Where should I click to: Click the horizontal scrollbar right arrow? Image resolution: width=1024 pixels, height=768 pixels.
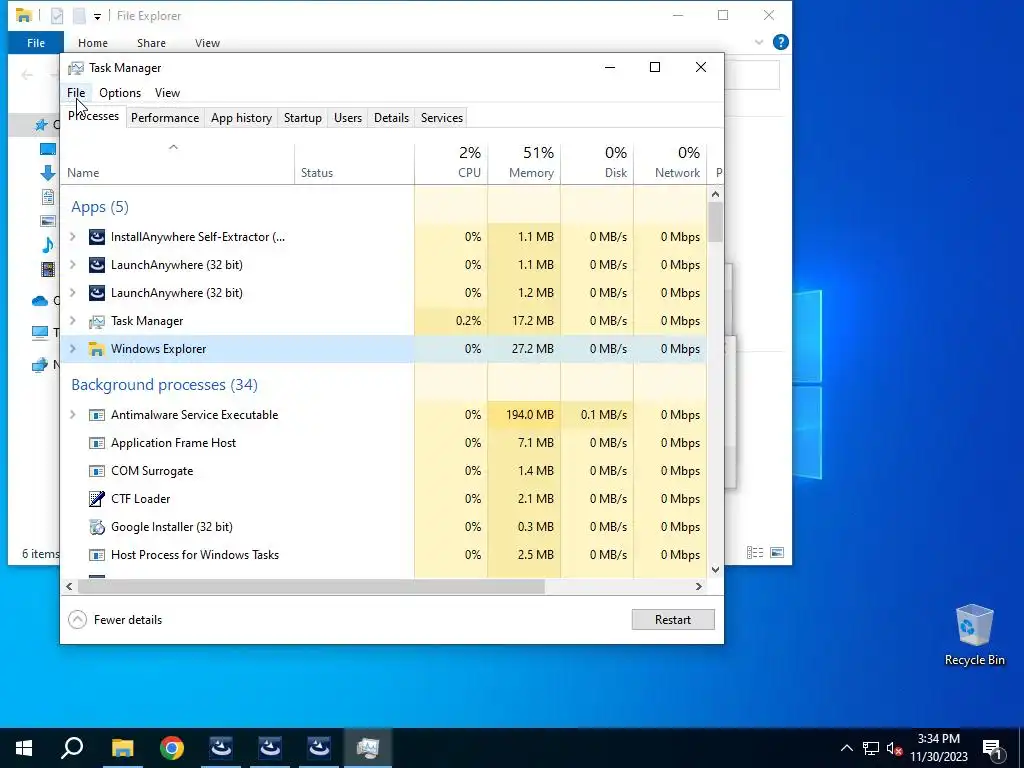click(x=699, y=586)
